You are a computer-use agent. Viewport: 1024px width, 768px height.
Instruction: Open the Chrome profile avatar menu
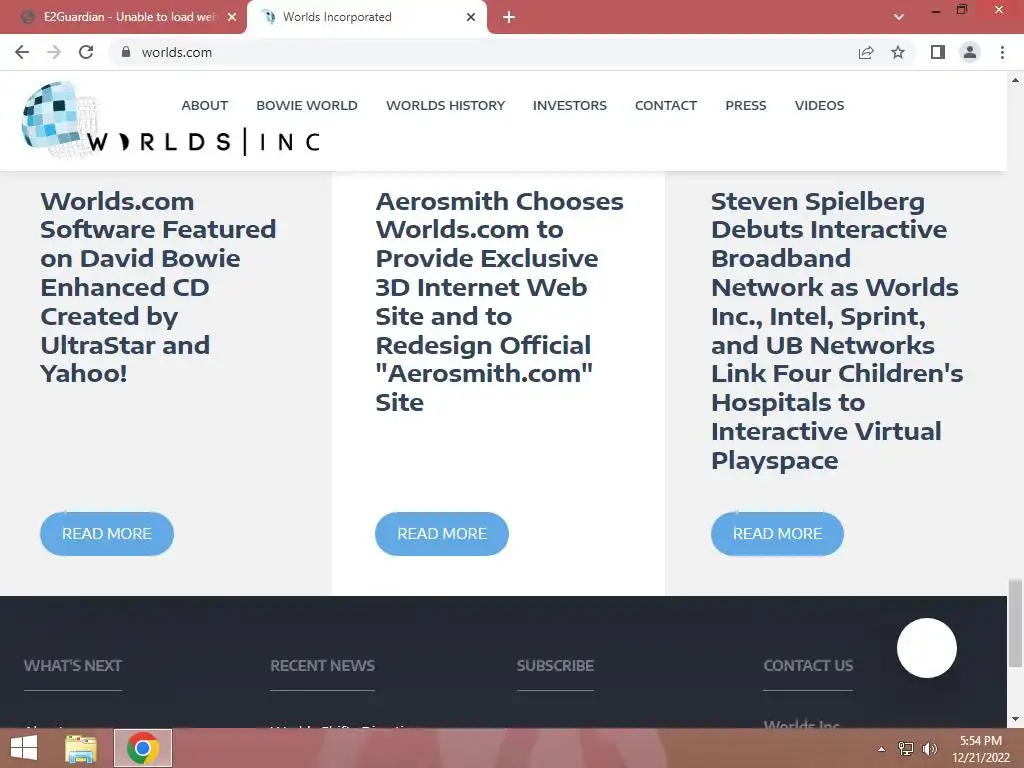[x=970, y=52]
